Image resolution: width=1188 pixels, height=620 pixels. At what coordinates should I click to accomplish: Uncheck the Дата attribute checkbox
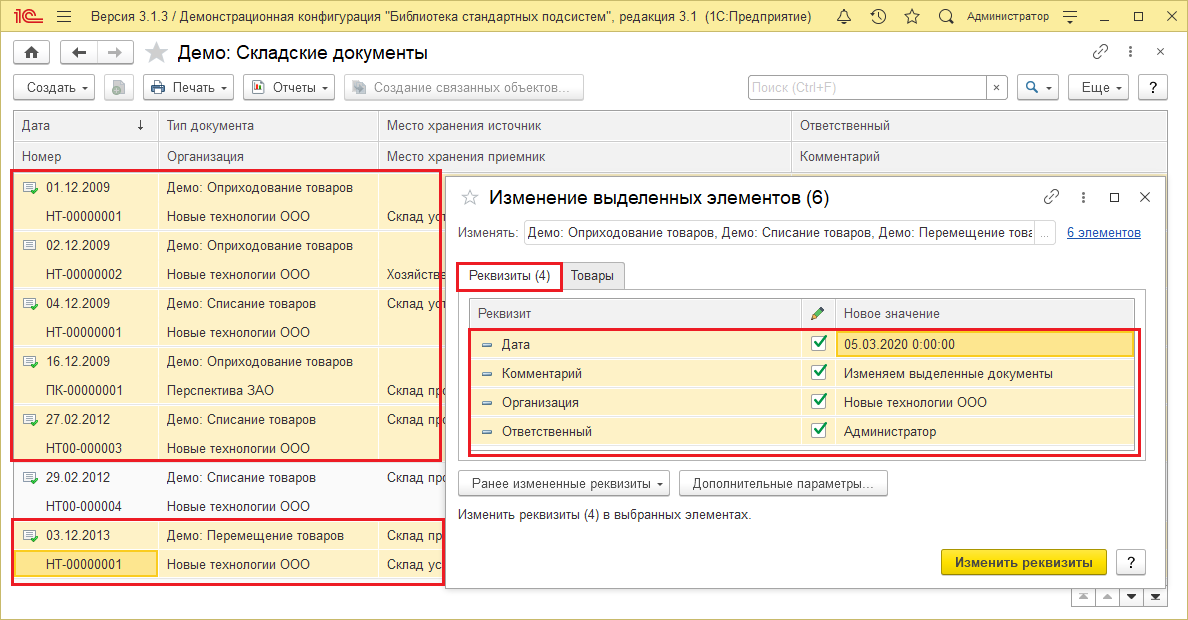[x=818, y=343]
